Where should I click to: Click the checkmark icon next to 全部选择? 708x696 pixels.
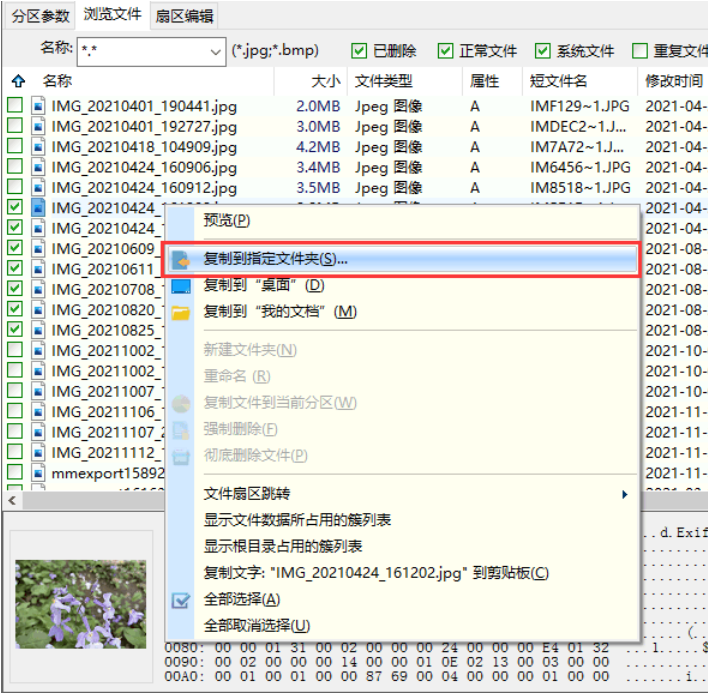tap(181, 600)
